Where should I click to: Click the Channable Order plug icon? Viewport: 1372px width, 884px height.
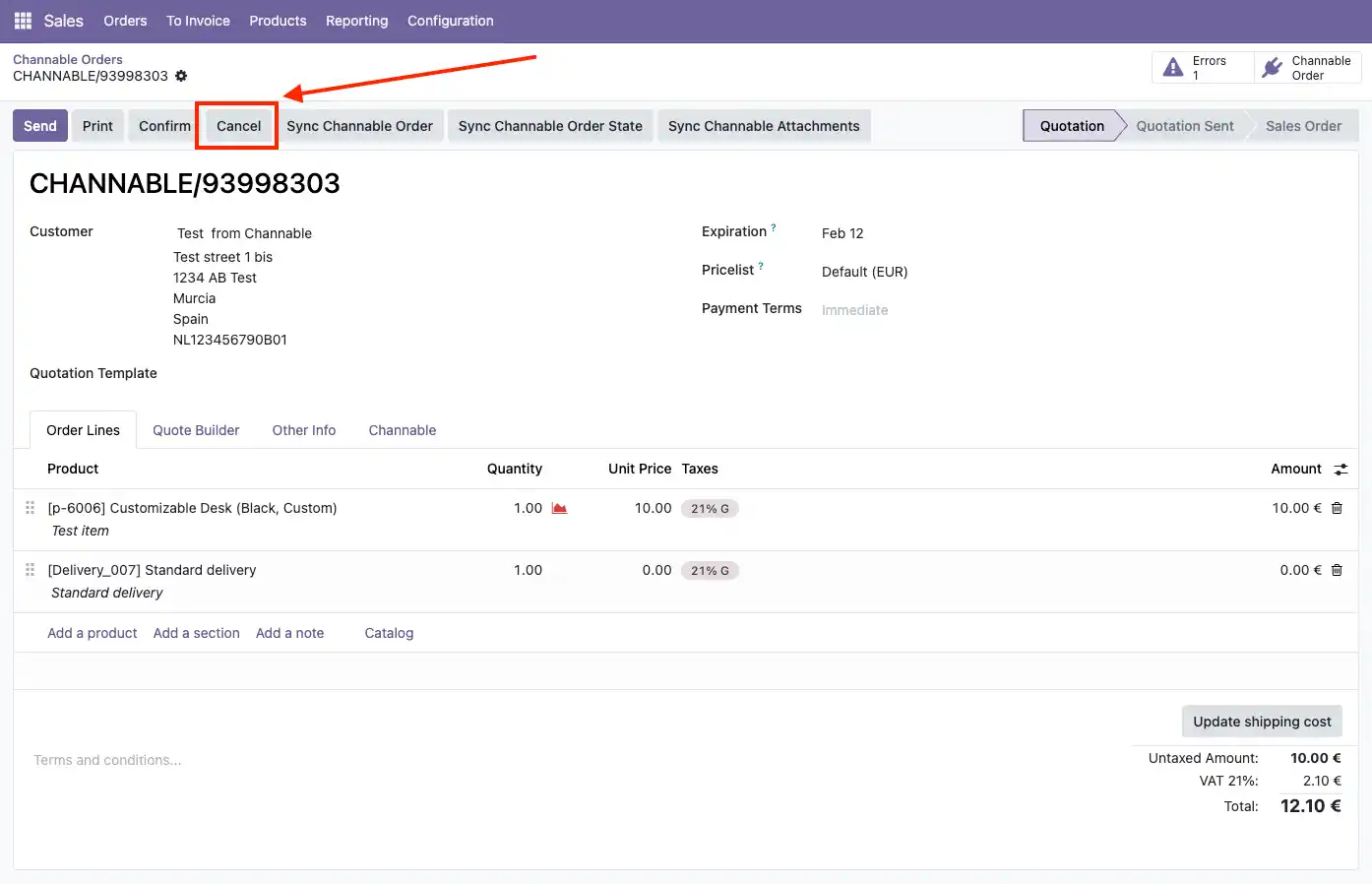pos(1271,67)
